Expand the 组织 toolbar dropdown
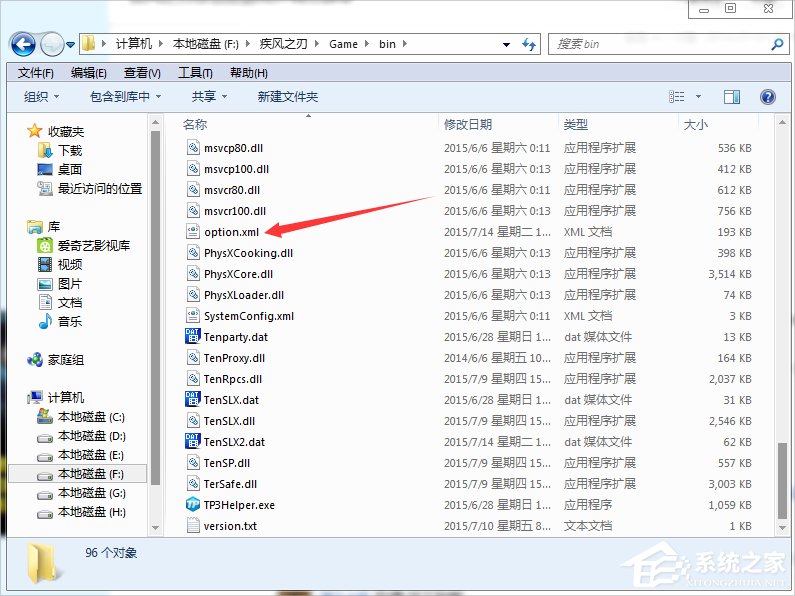 pos(42,96)
